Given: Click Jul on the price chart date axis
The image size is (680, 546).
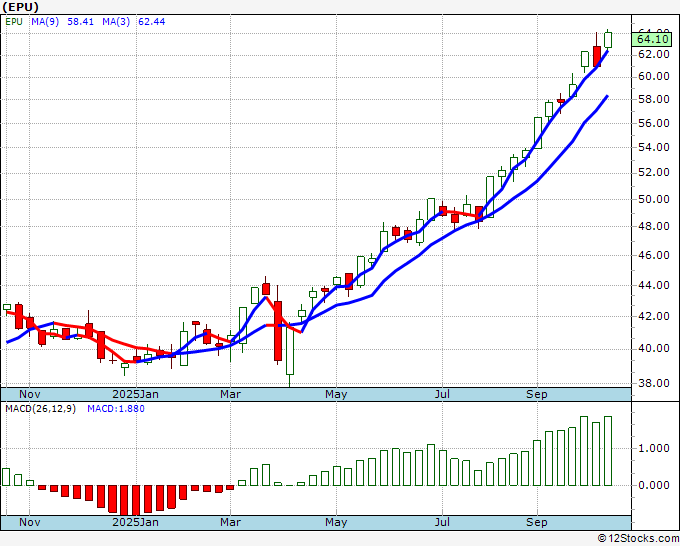Looking at the screenshot, I should tap(442, 394).
